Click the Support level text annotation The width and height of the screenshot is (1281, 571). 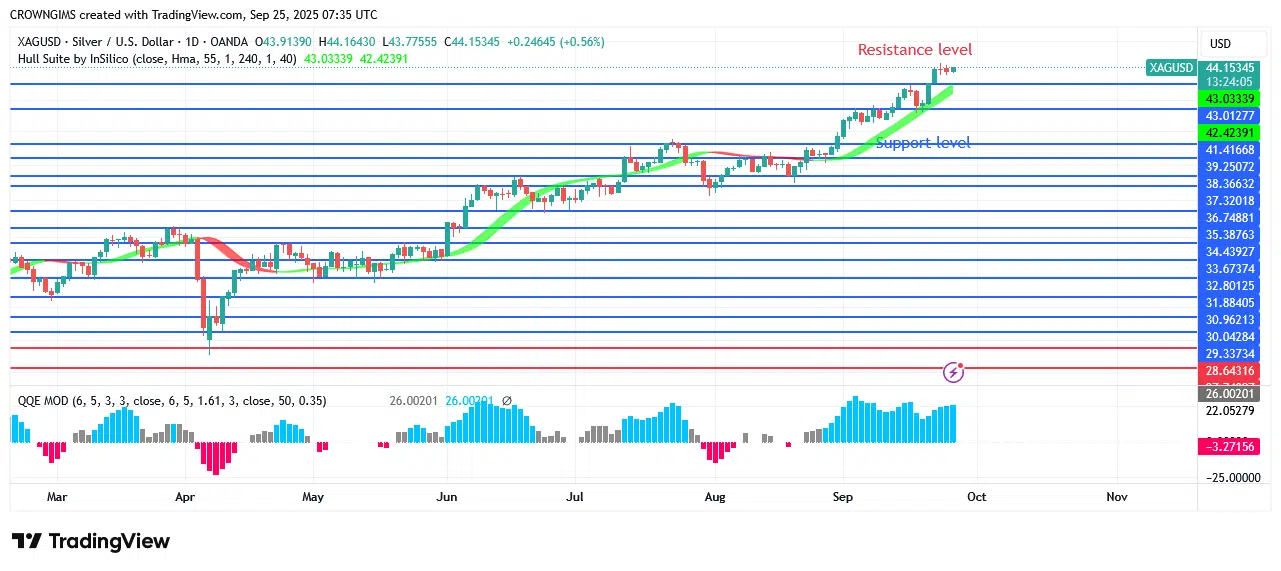922,143
